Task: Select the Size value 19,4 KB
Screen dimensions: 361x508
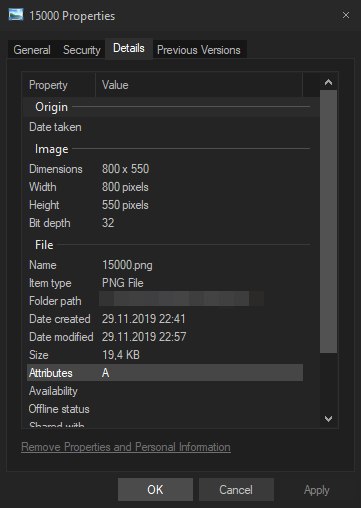Action: tap(121, 355)
